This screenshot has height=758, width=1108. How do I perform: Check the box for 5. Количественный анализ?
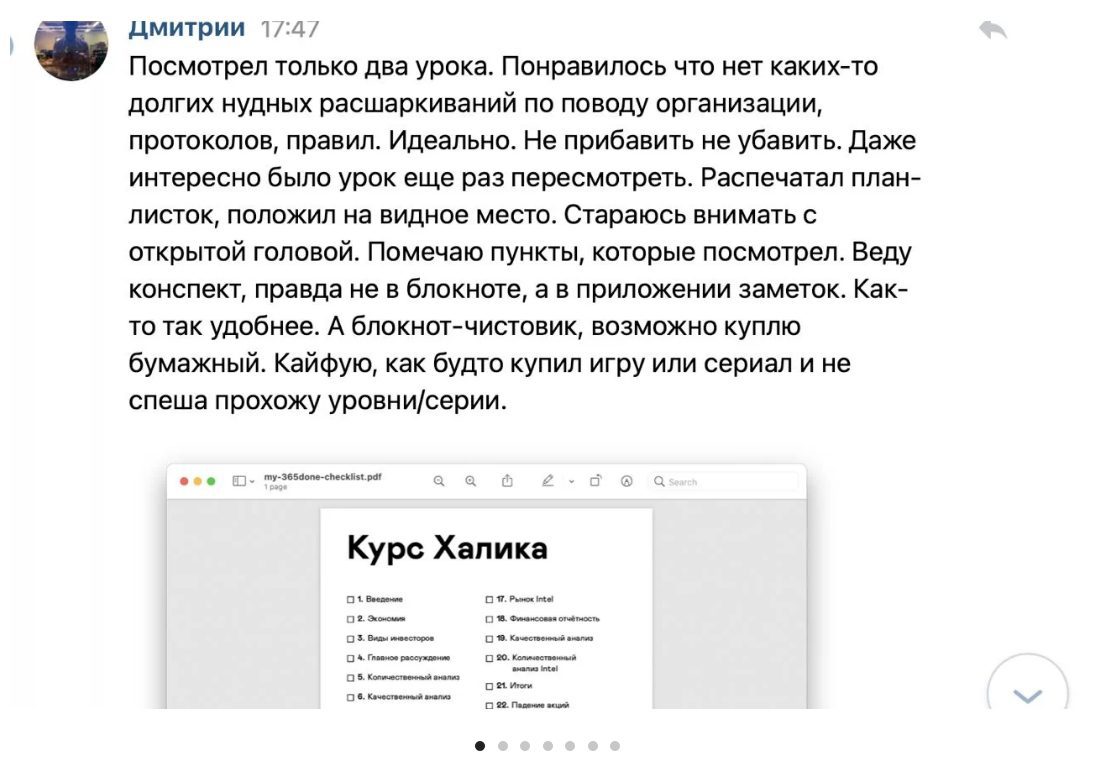click(x=350, y=677)
